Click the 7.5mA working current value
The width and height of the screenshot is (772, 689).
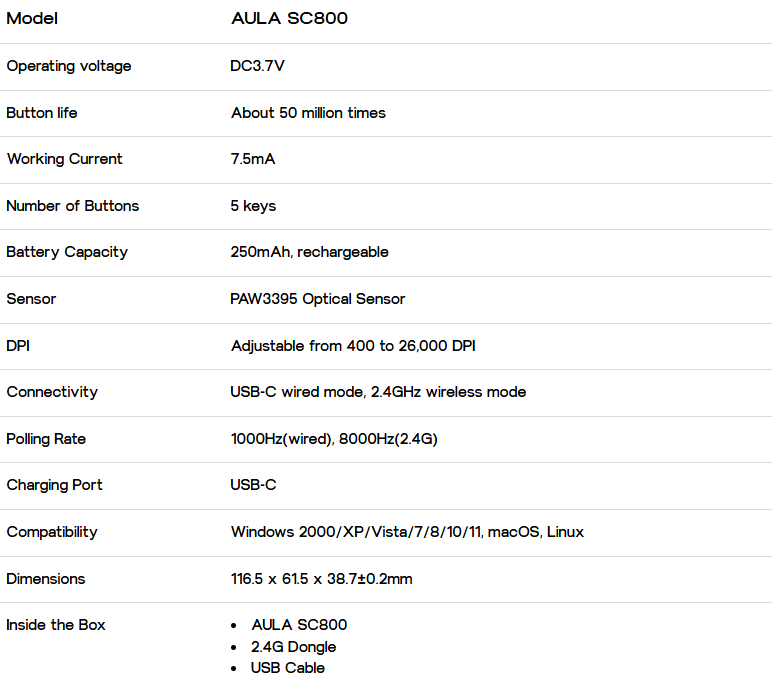(x=253, y=159)
